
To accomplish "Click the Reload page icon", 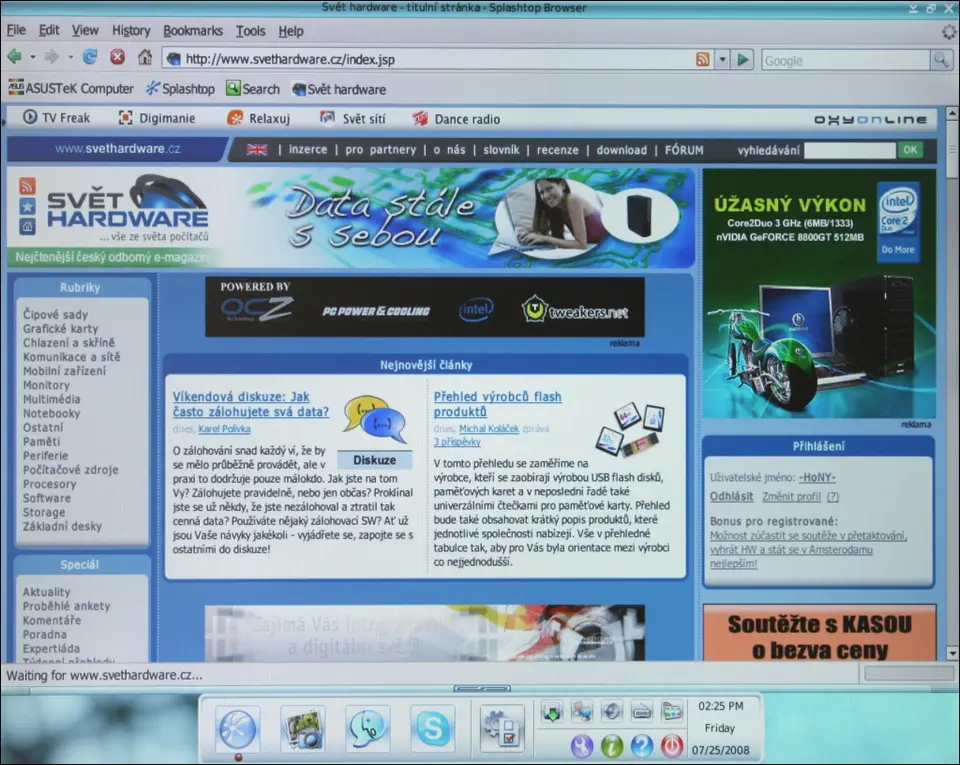I will tap(90, 58).
